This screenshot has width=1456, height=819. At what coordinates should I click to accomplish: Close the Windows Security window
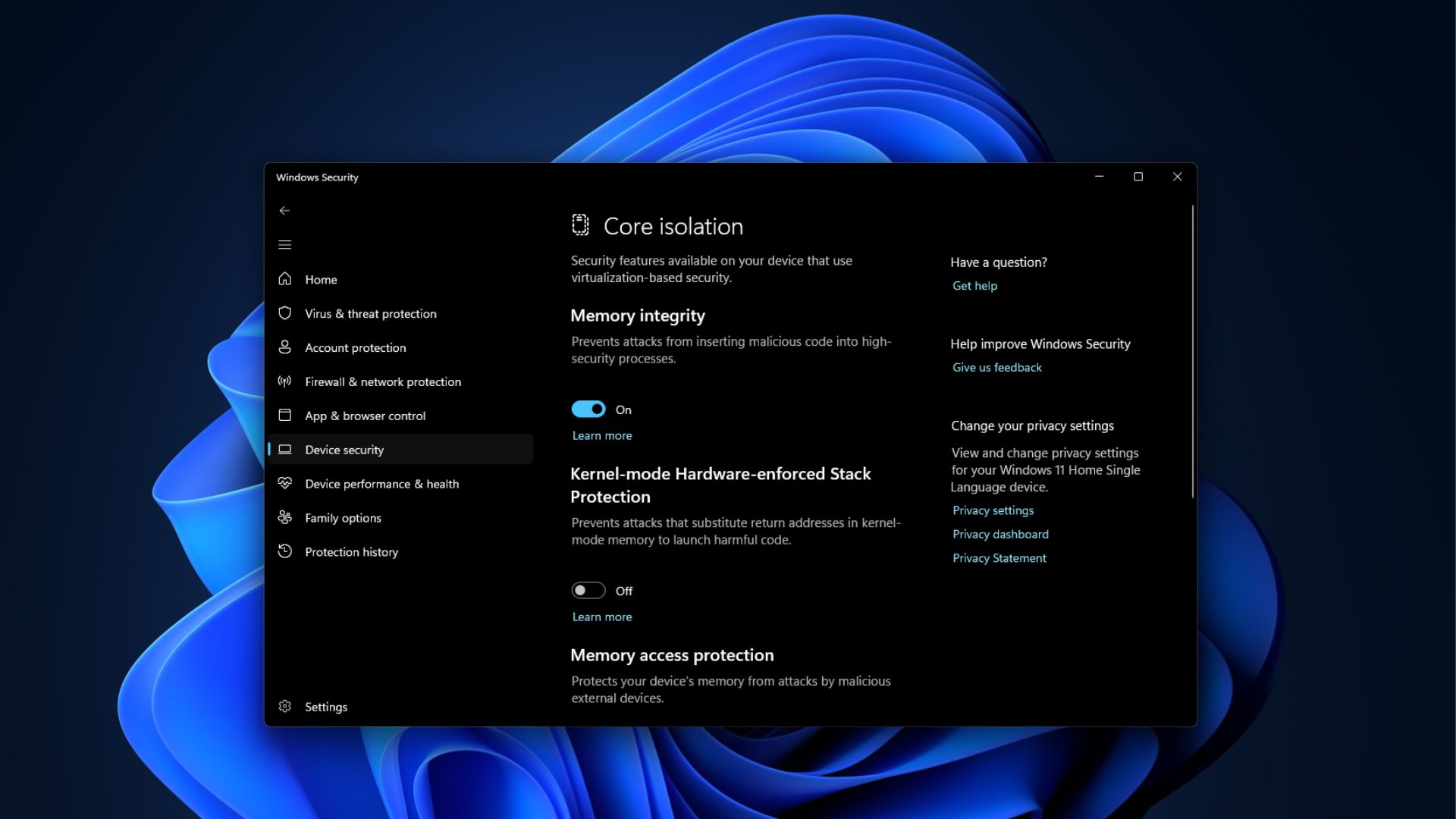click(1178, 177)
